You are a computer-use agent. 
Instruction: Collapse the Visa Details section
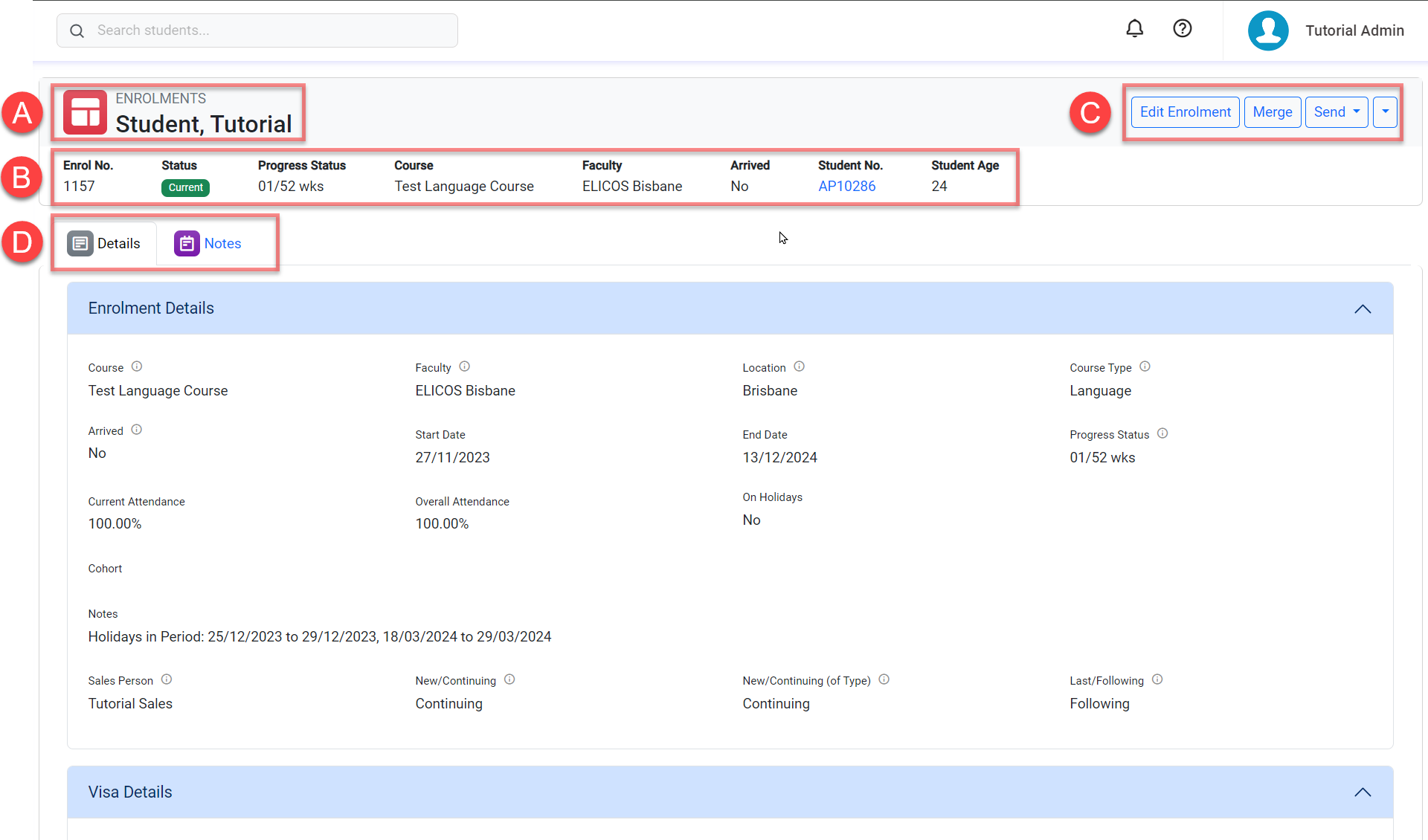(1362, 792)
